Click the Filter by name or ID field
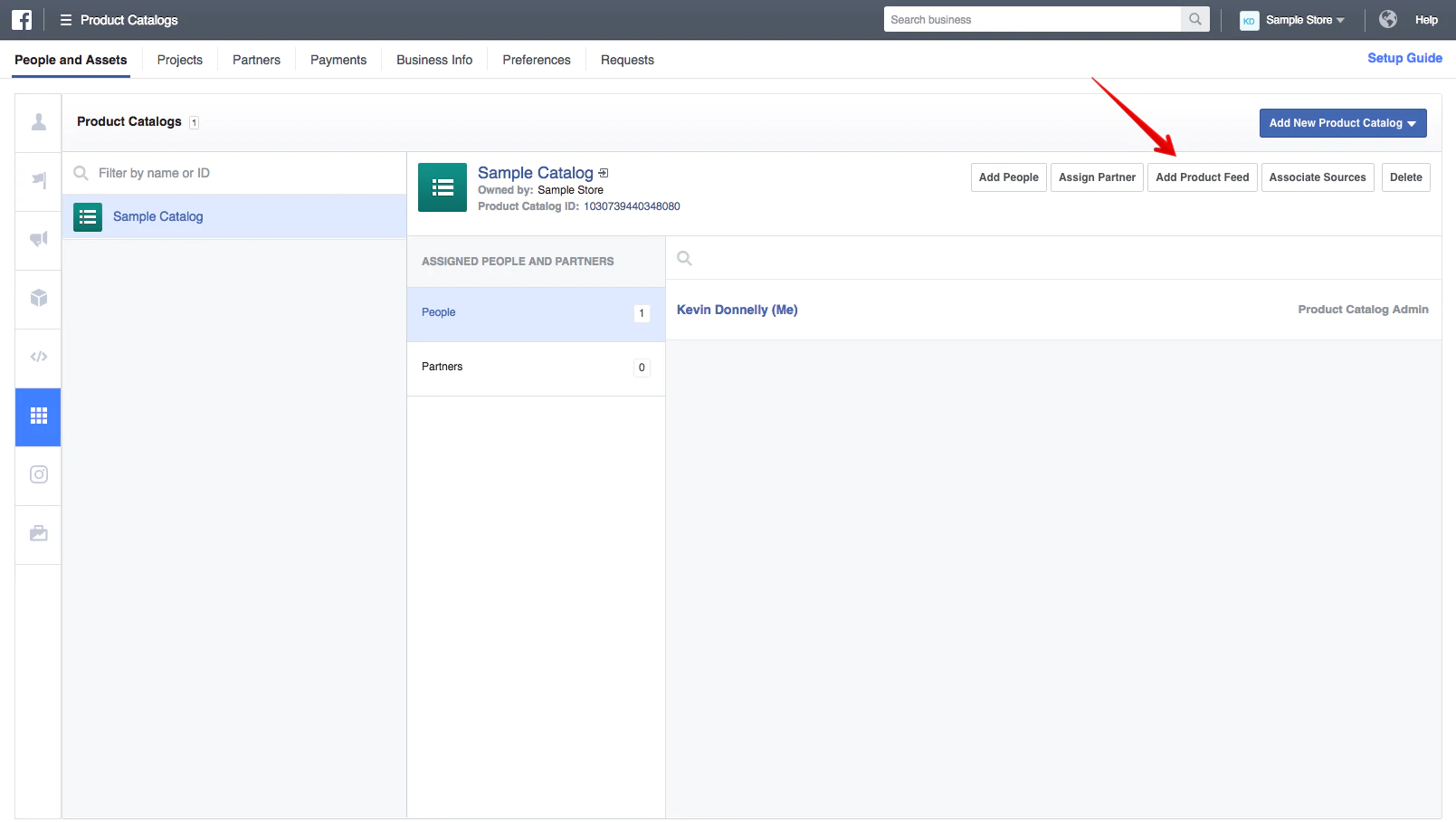 [244, 173]
